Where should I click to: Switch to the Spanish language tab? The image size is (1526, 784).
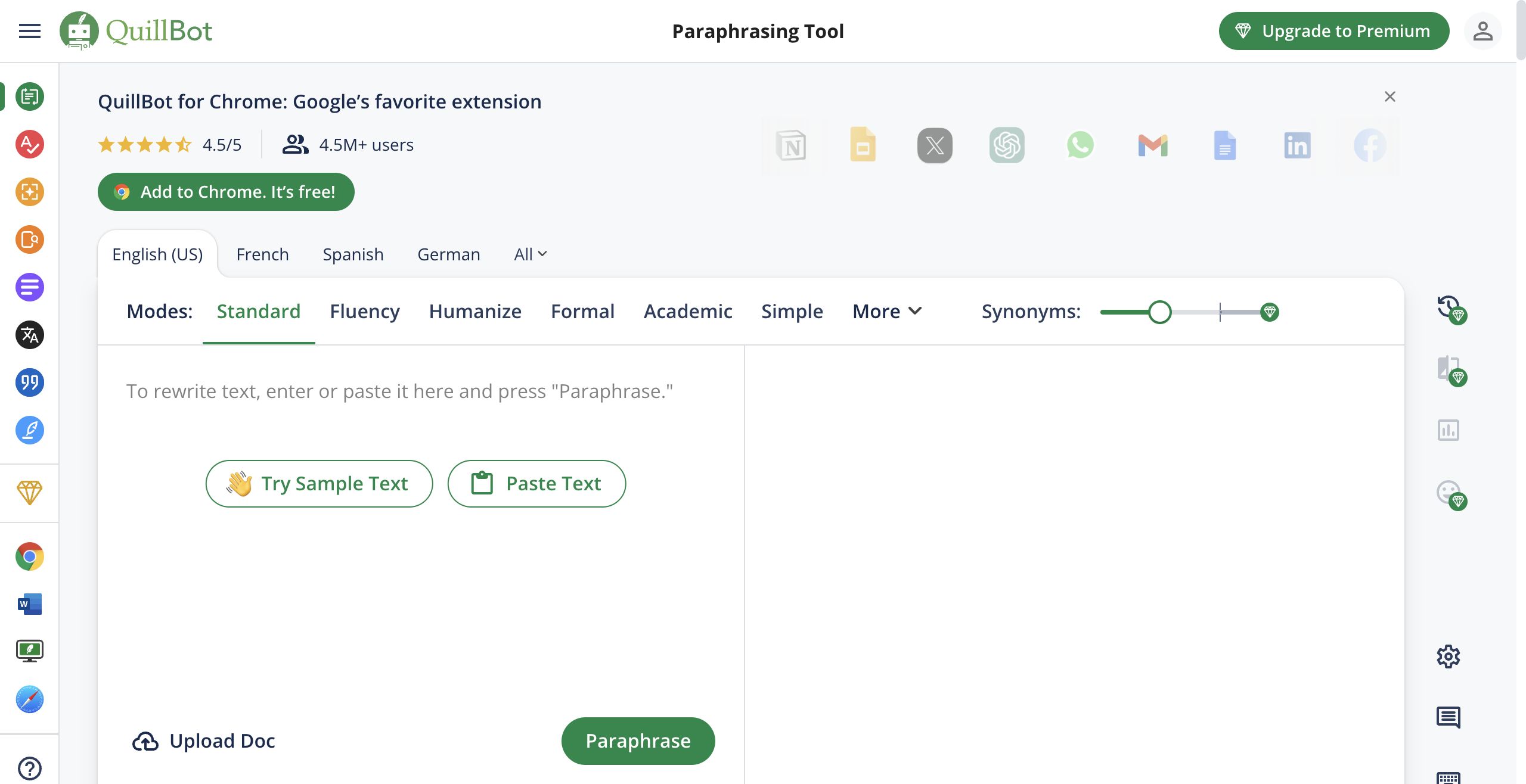(353, 254)
